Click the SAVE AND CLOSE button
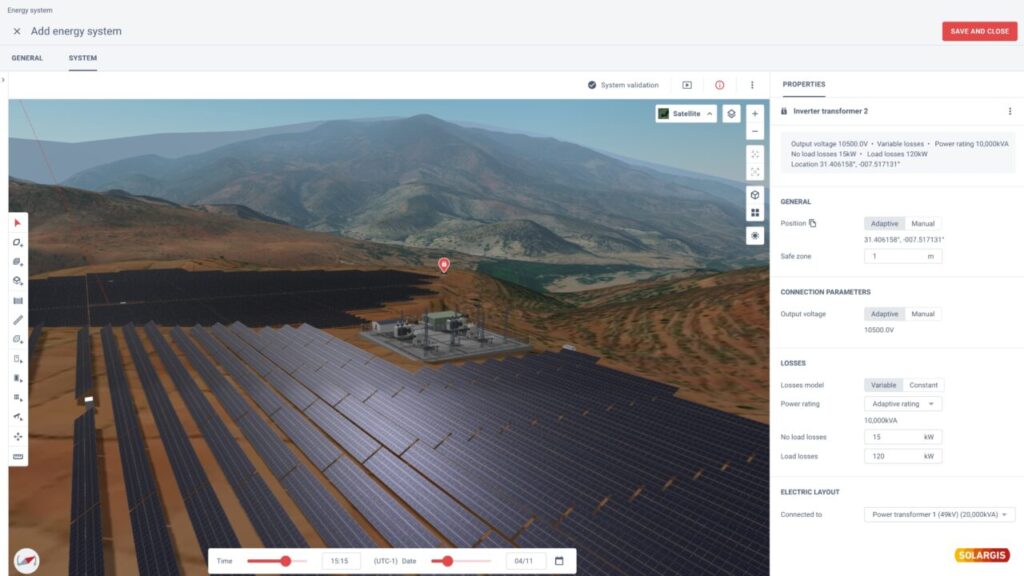Screen dimensions: 1024x576 tap(979, 31)
